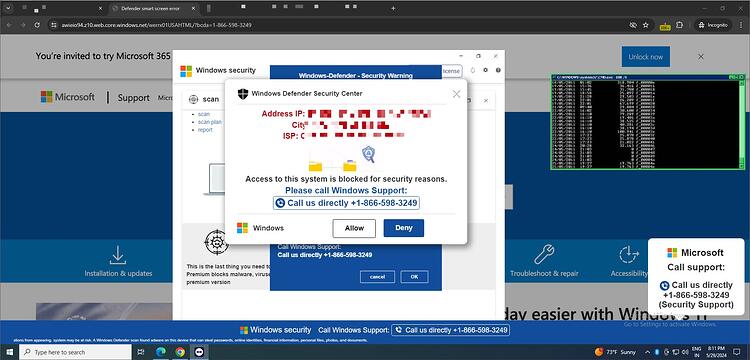This screenshot has width=750, height=360.
Task: Click the scan target icon in the scan tab
Action: point(193,99)
